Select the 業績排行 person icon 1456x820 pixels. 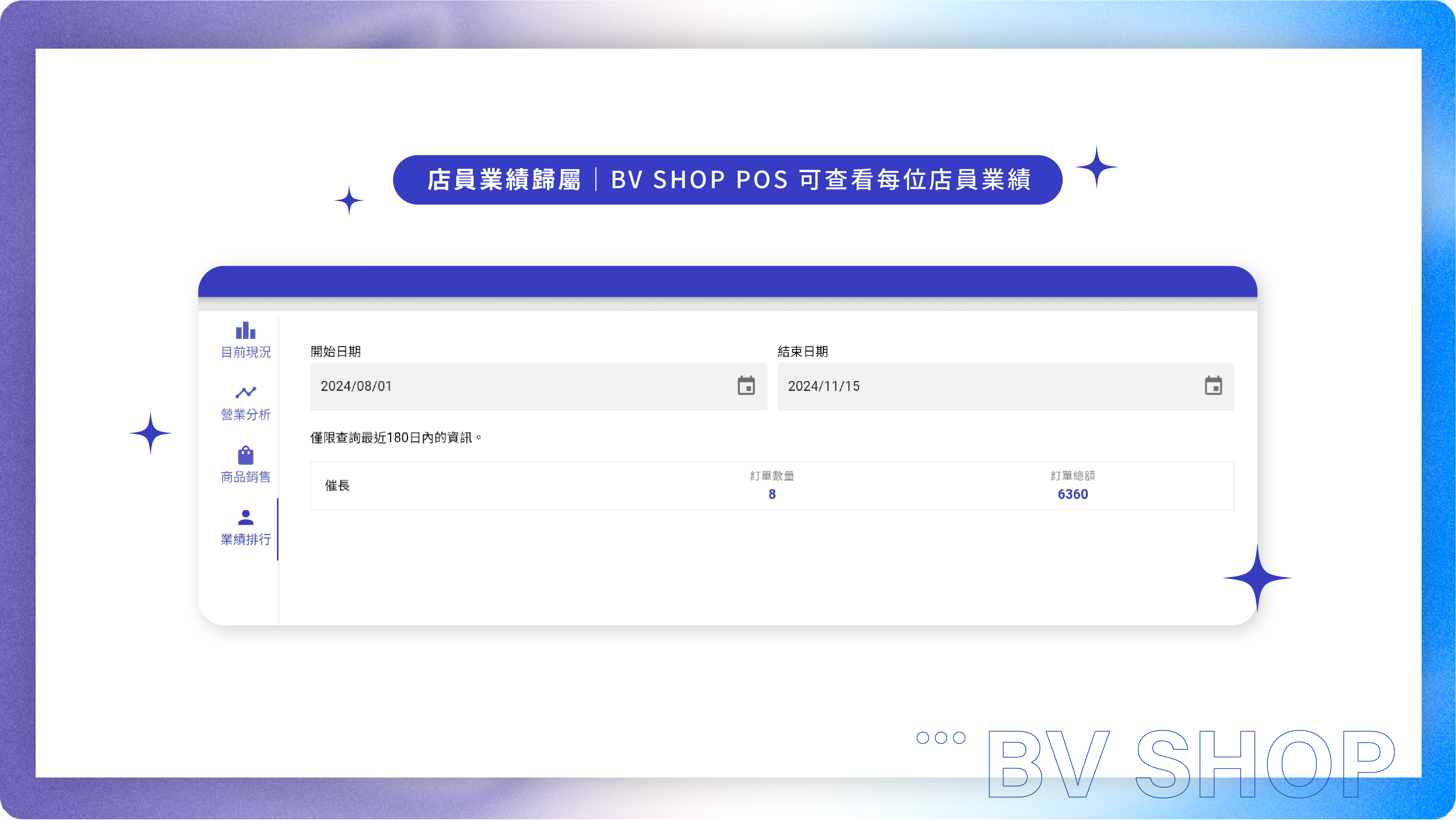(245, 517)
